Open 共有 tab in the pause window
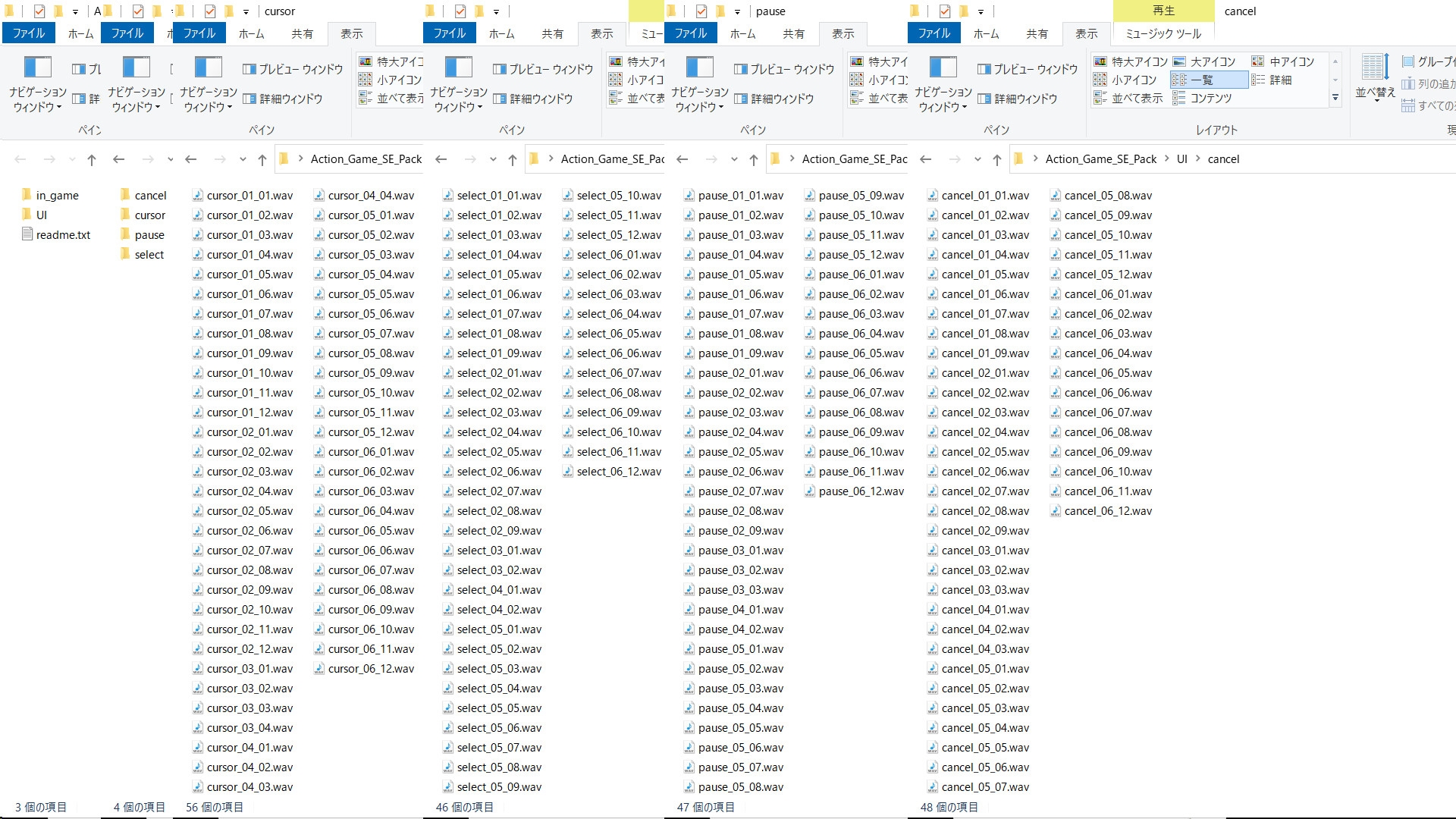This screenshot has width=1456, height=819. coord(793,33)
